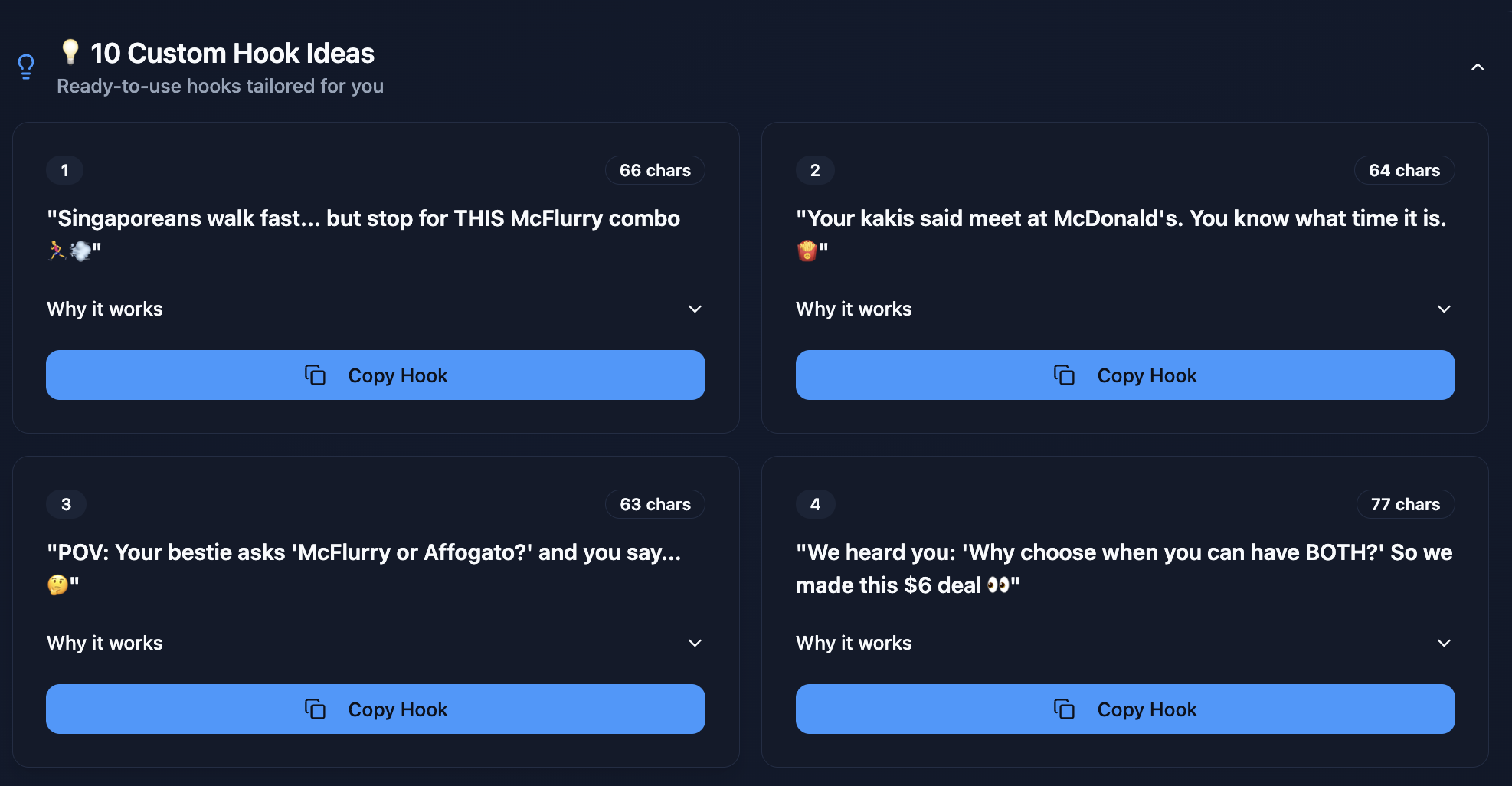Open Why it works under the kakis McDonald's hook

[x=1444, y=309]
